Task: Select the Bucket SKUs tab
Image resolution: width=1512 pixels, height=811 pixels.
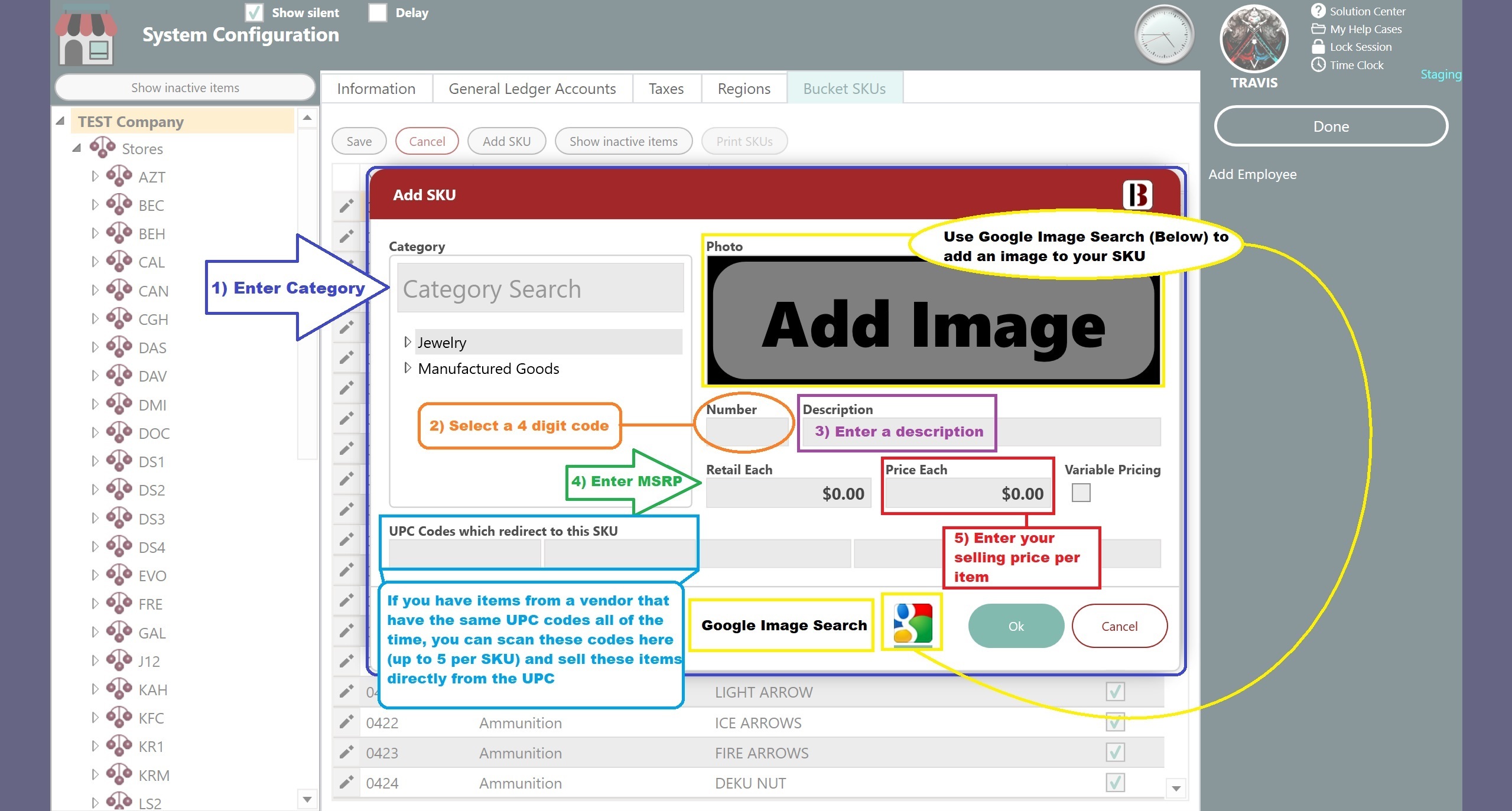Action: click(x=844, y=88)
